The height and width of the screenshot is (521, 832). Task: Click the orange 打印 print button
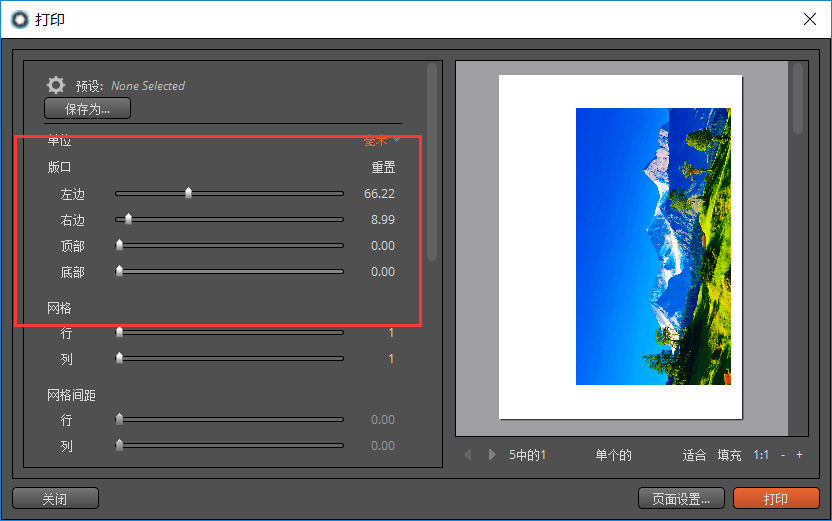coord(776,499)
